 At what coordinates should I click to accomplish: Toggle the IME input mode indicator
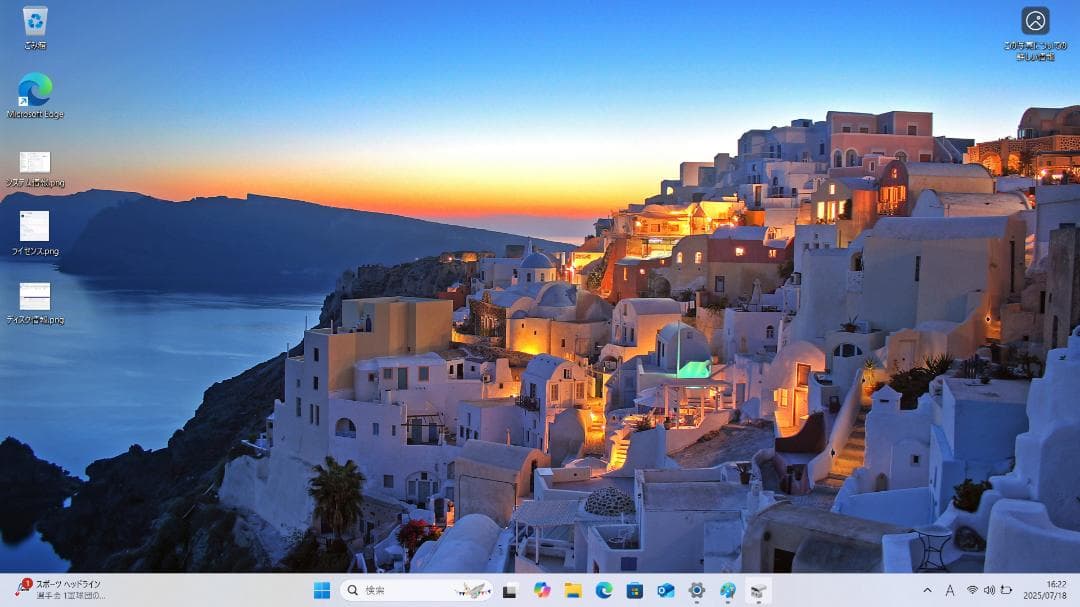950,590
